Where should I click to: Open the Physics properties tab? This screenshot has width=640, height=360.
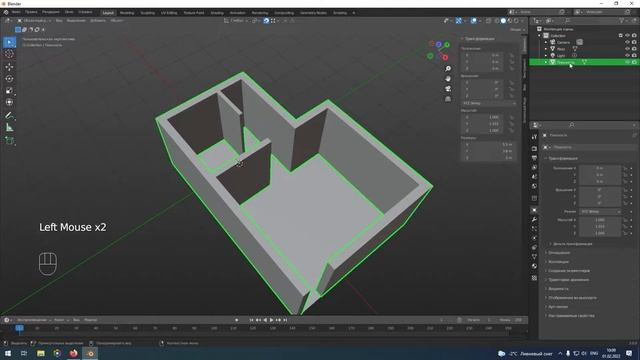point(534,238)
